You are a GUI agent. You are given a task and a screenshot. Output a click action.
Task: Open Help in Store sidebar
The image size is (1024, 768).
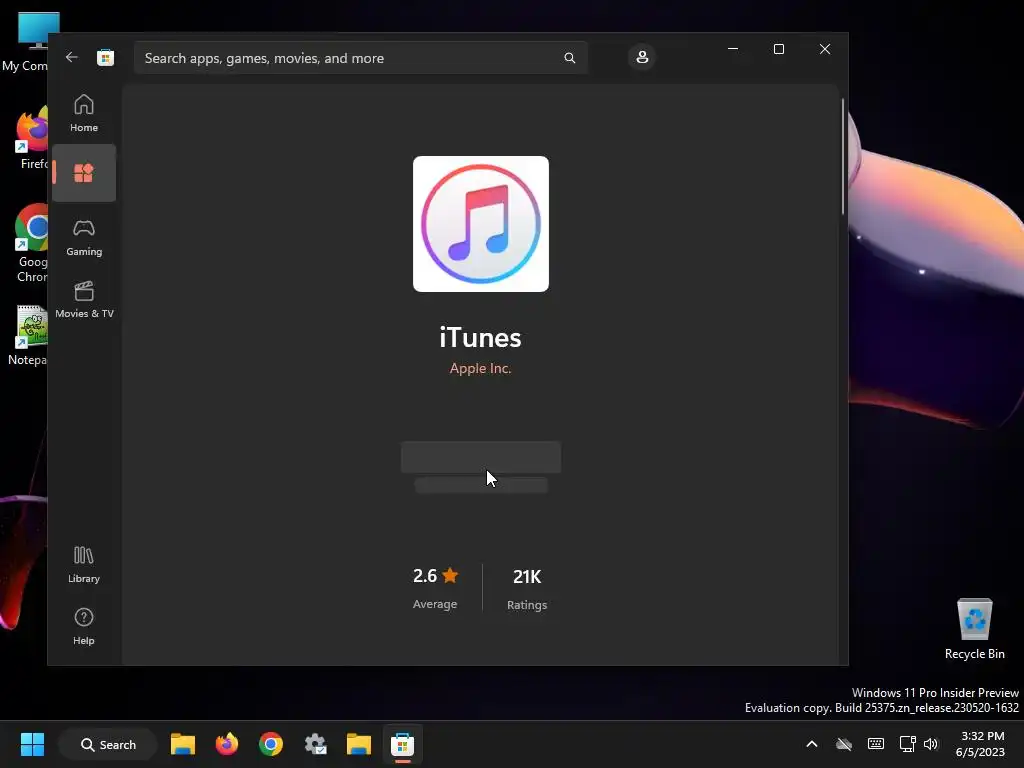84,627
